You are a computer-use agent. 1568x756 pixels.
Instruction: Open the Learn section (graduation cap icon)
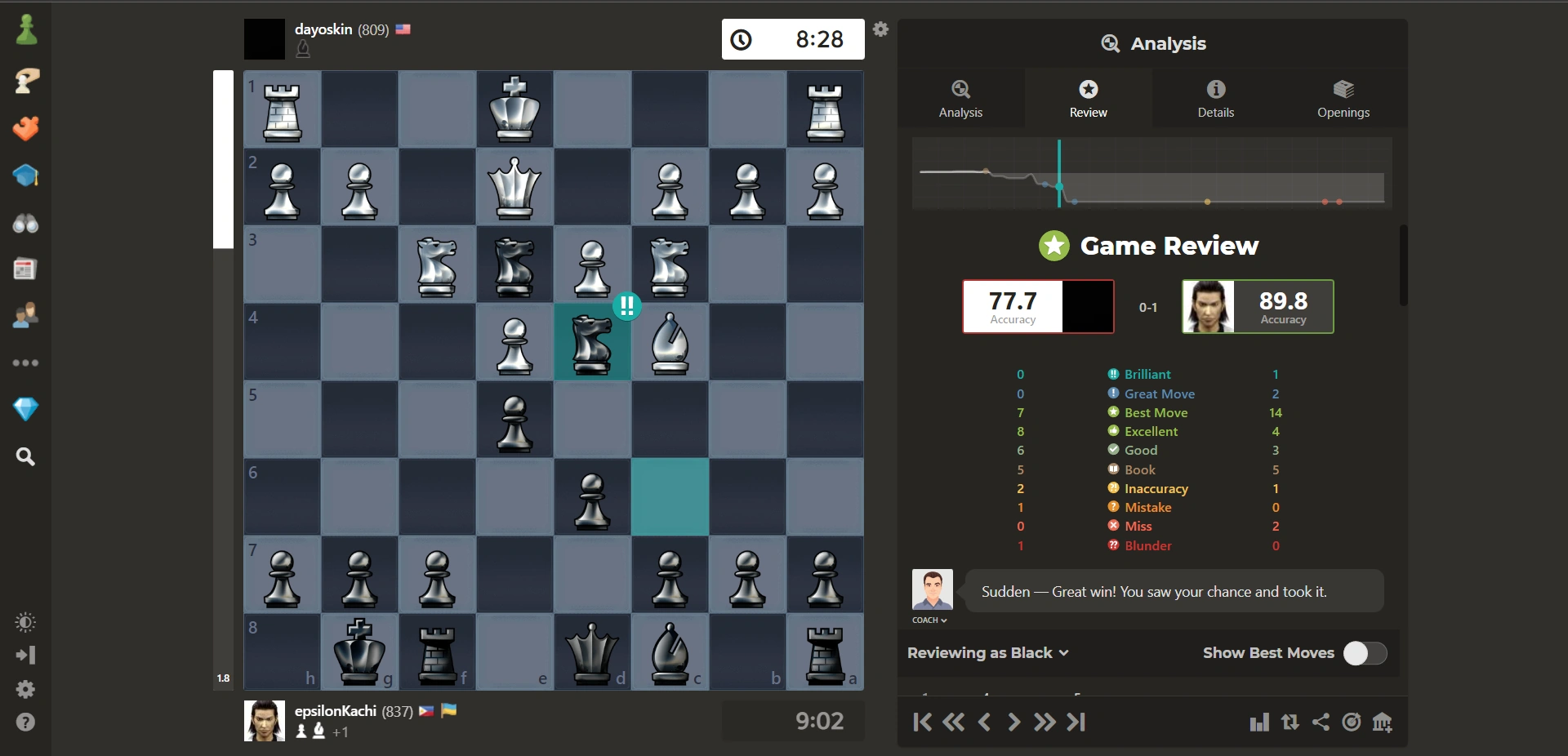click(x=25, y=176)
